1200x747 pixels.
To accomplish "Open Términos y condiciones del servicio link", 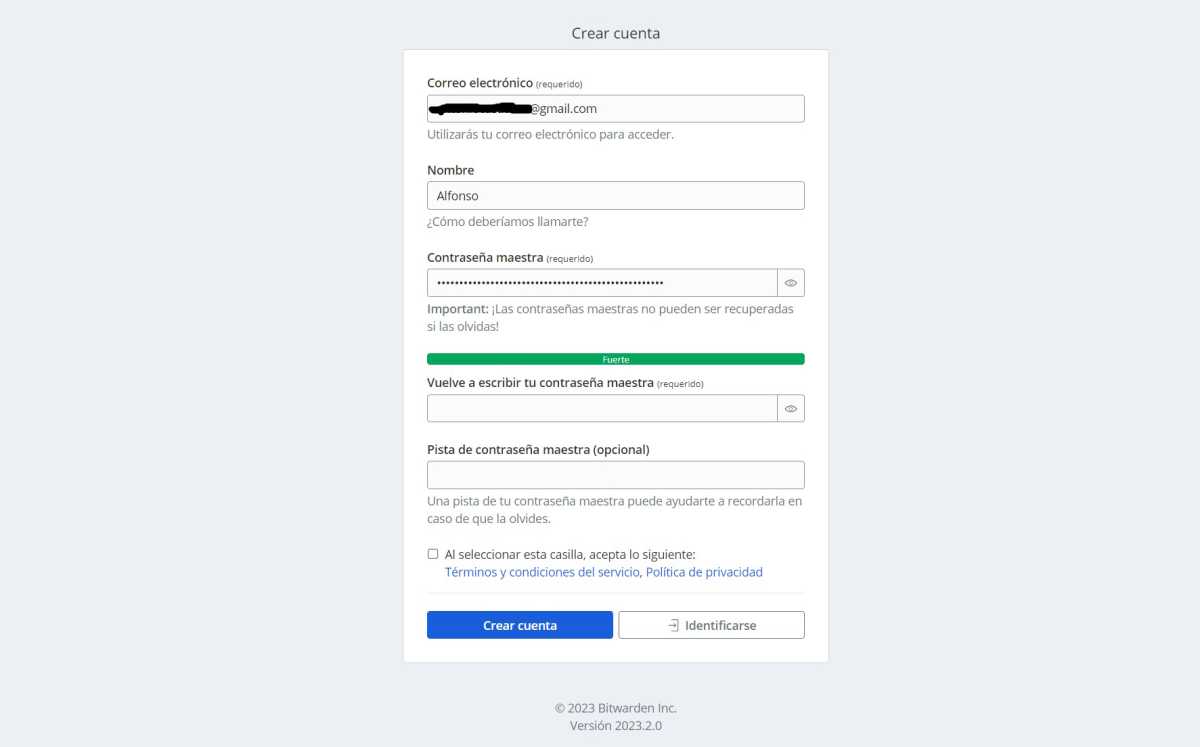I will click(x=542, y=572).
